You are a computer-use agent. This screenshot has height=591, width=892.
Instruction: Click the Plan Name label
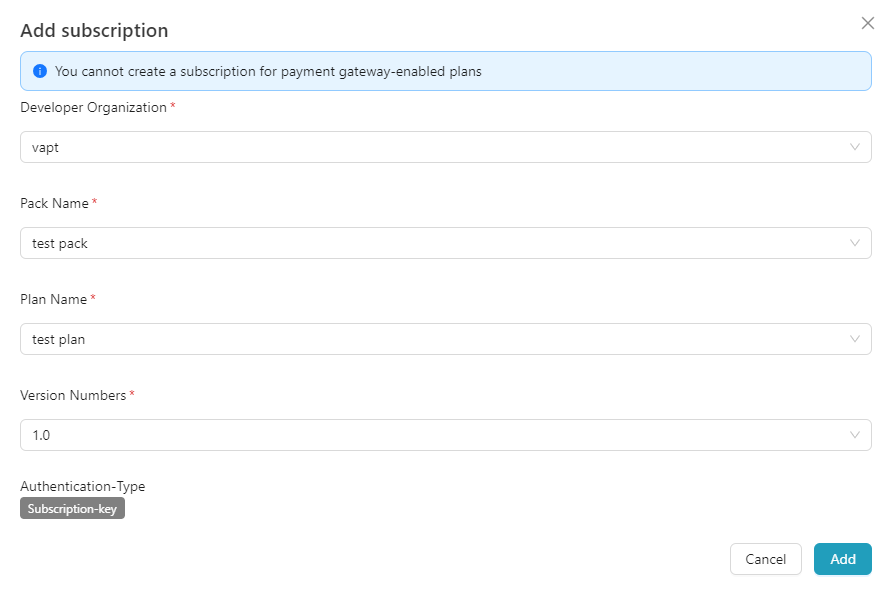(54, 299)
